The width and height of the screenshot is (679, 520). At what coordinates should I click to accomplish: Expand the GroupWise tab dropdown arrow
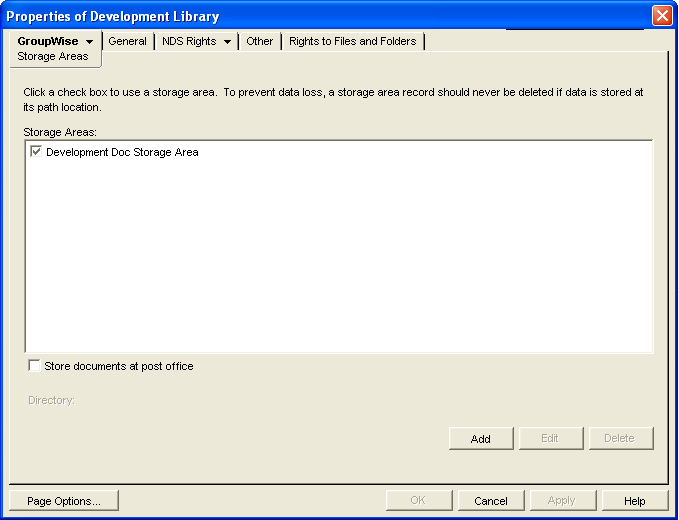pos(89,42)
